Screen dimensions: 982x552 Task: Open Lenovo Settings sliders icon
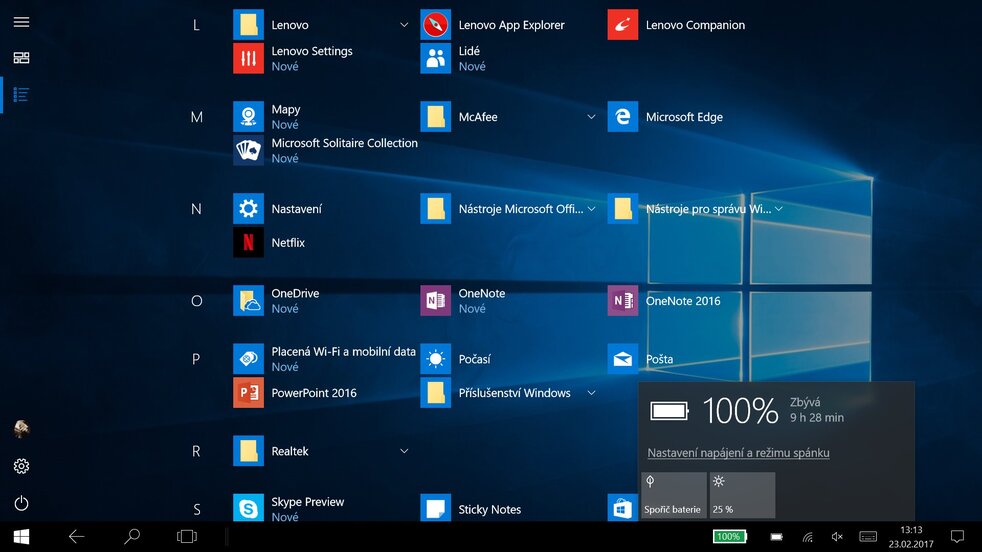tap(248, 58)
